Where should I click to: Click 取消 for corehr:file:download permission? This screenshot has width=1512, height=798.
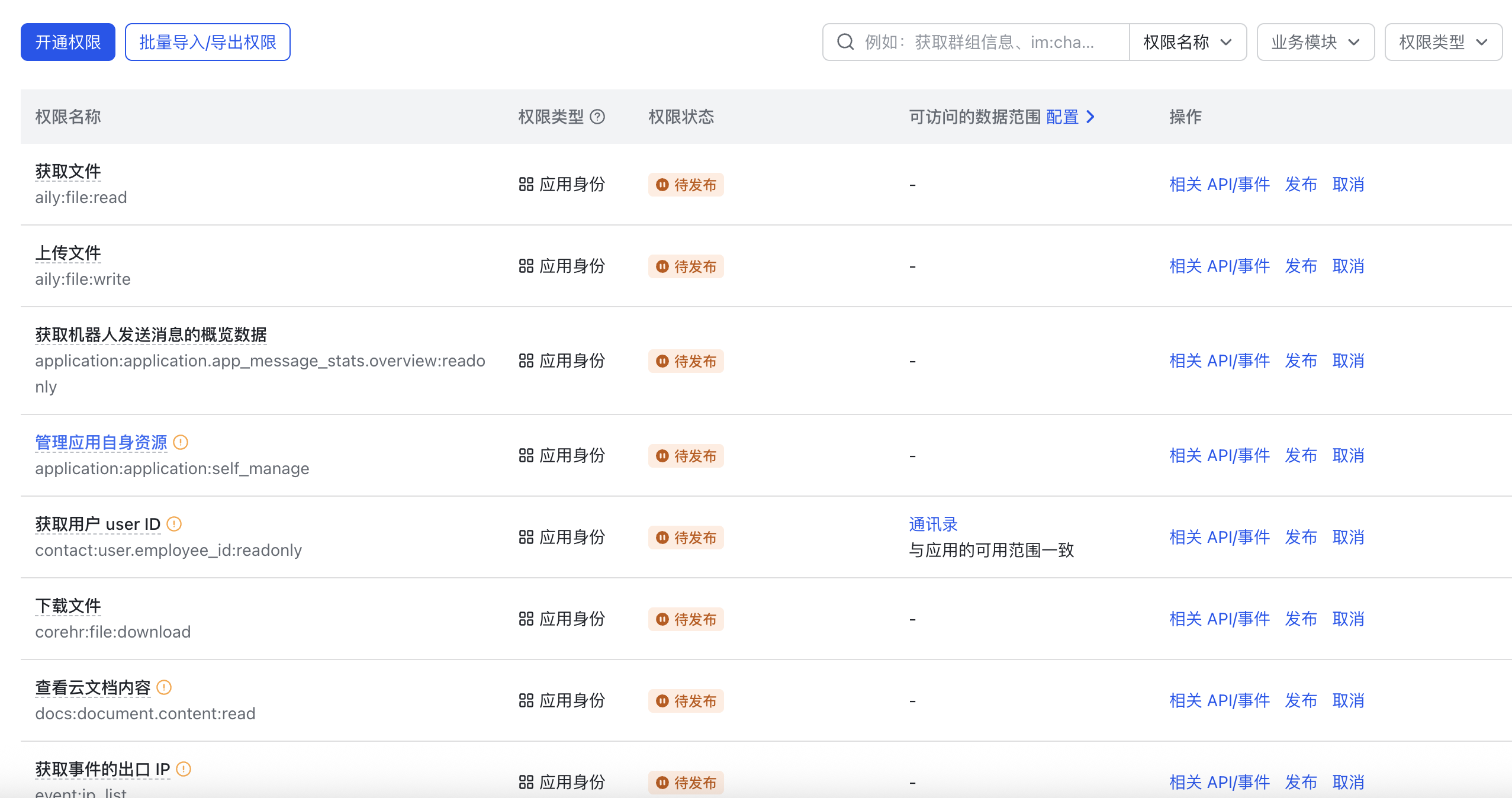[x=1348, y=619]
